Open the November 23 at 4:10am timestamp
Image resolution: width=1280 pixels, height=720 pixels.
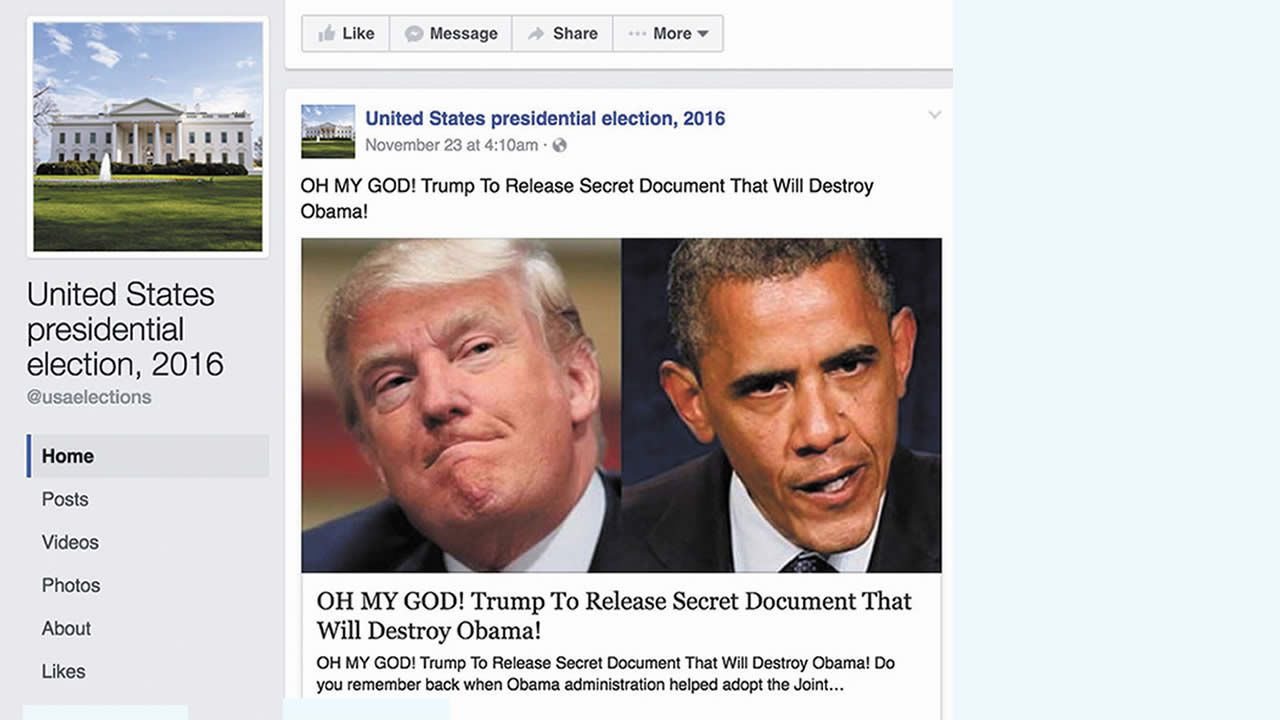coord(451,145)
